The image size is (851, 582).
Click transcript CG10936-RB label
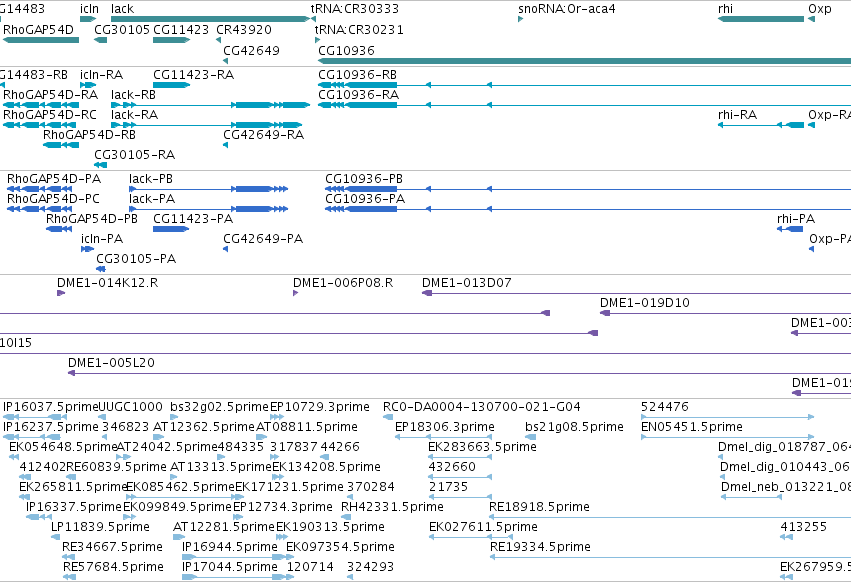tap(357, 74)
